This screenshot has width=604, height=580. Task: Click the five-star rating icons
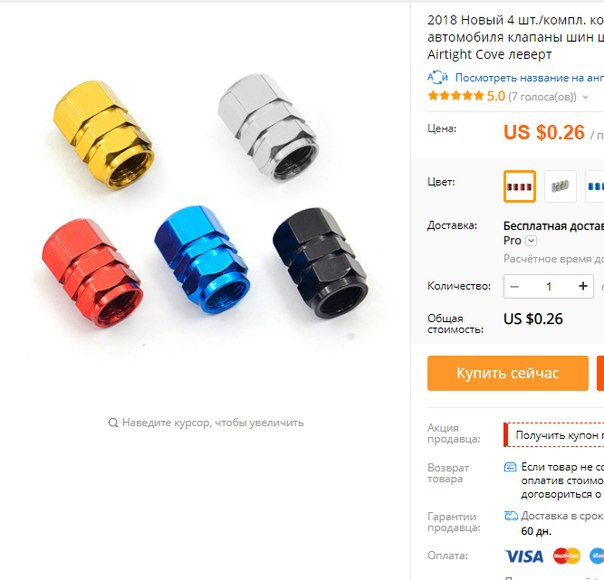[455, 96]
